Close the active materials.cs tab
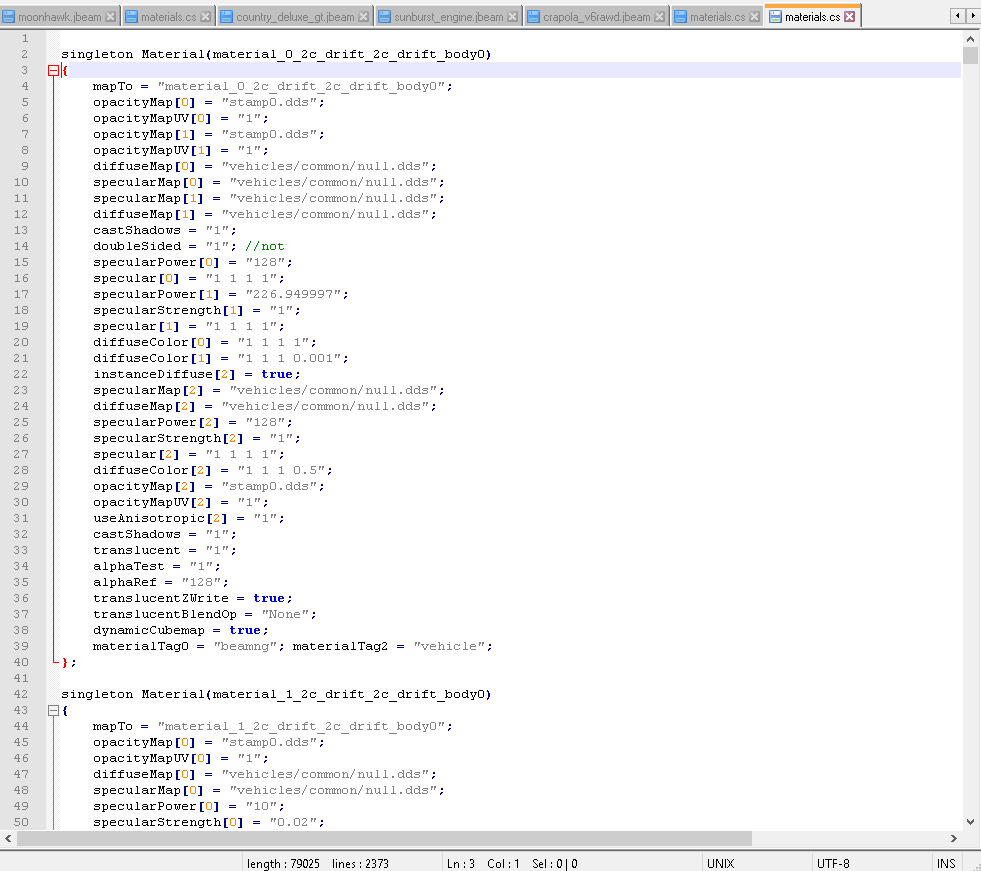 click(x=850, y=17)
